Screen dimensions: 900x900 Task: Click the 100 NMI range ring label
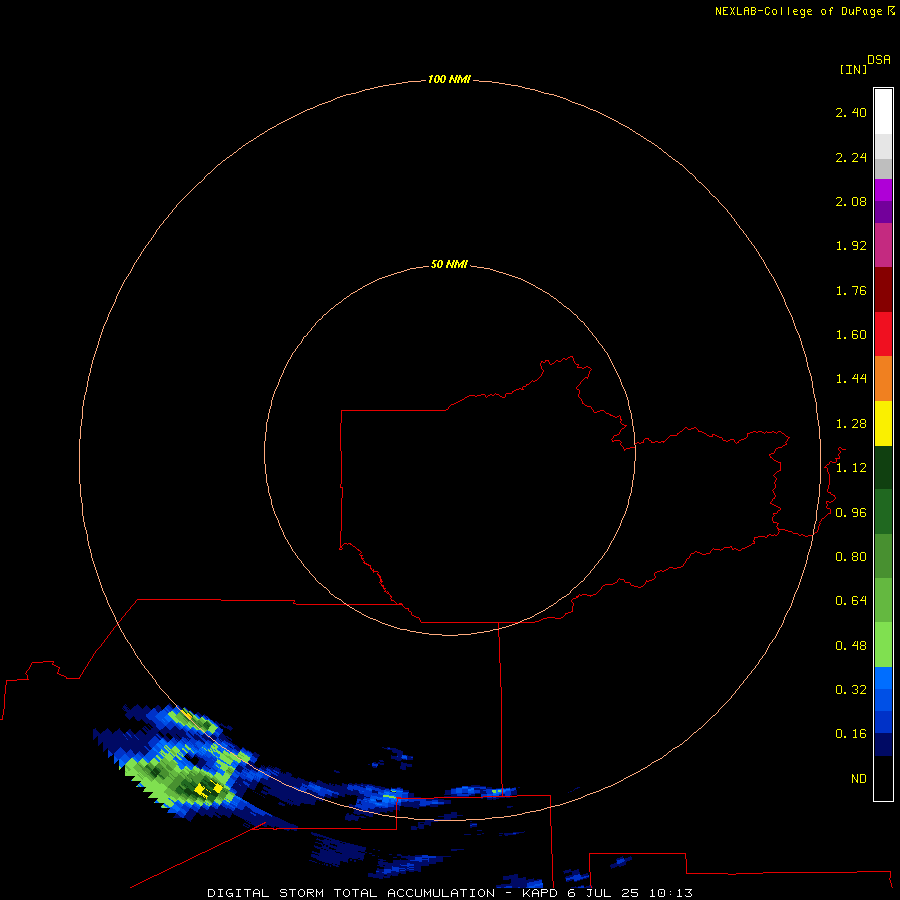coord(449,79)
